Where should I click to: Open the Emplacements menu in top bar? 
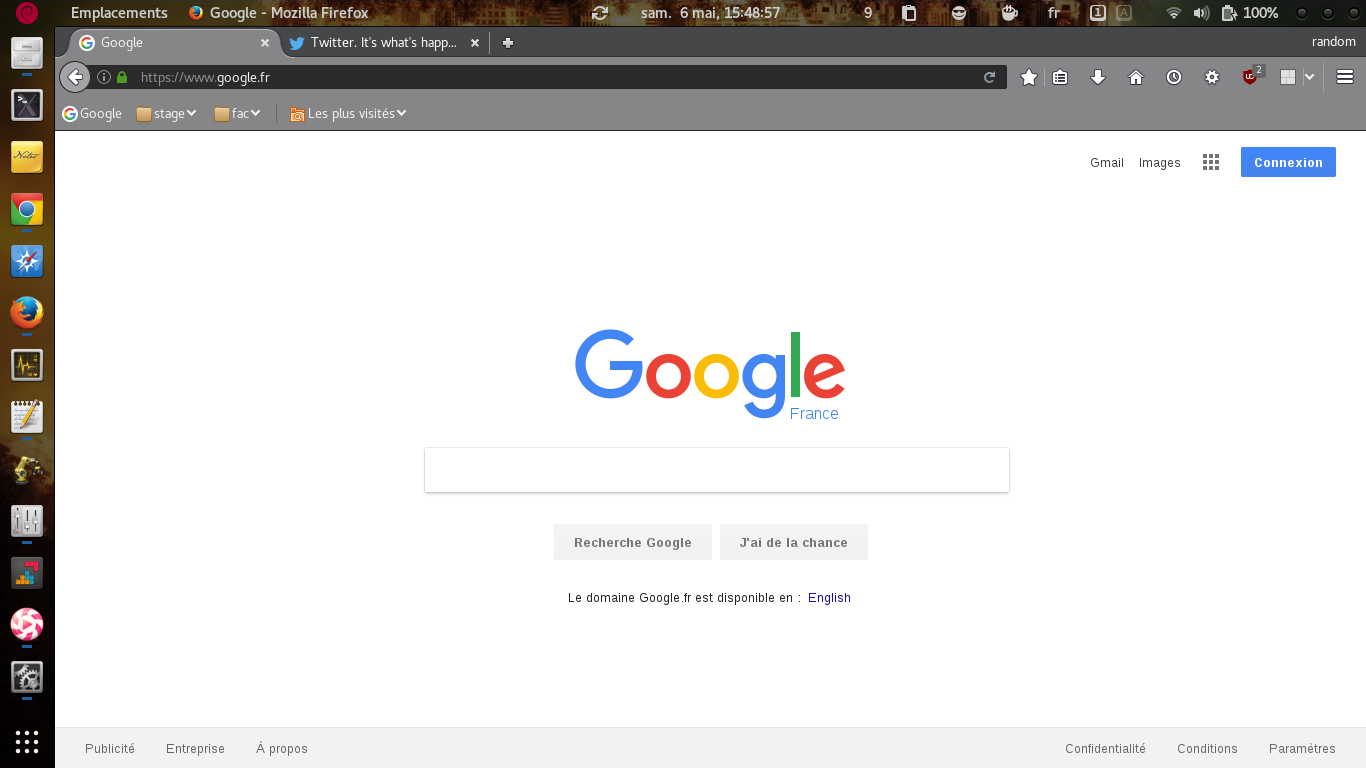pyautogui.click(x=119, y=13)
